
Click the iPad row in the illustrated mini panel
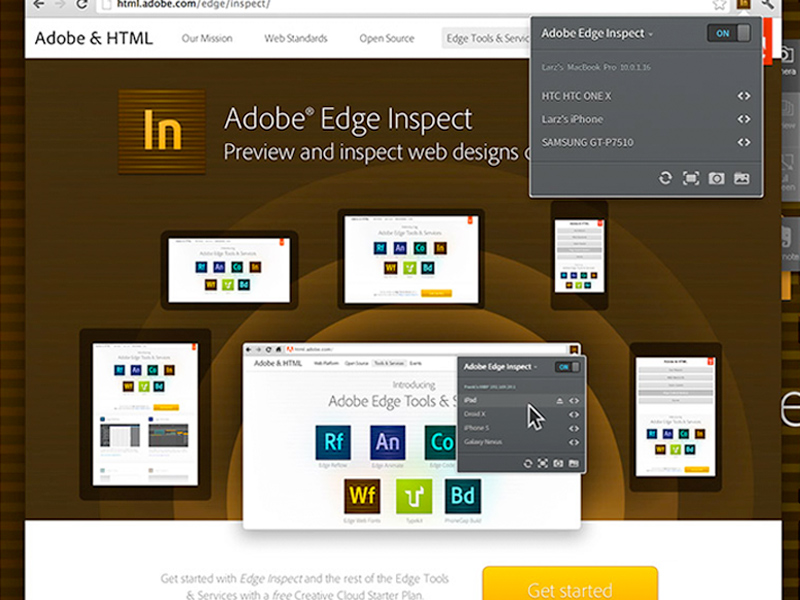click(x=521, y=401)
